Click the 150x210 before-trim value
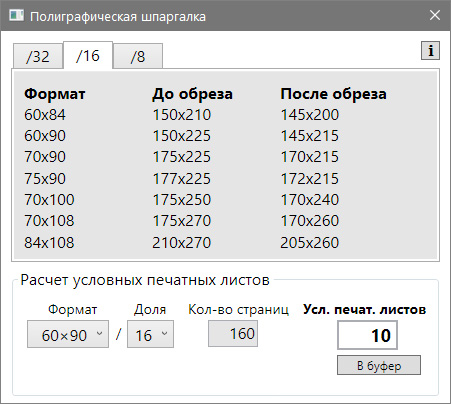 point(182,115)
